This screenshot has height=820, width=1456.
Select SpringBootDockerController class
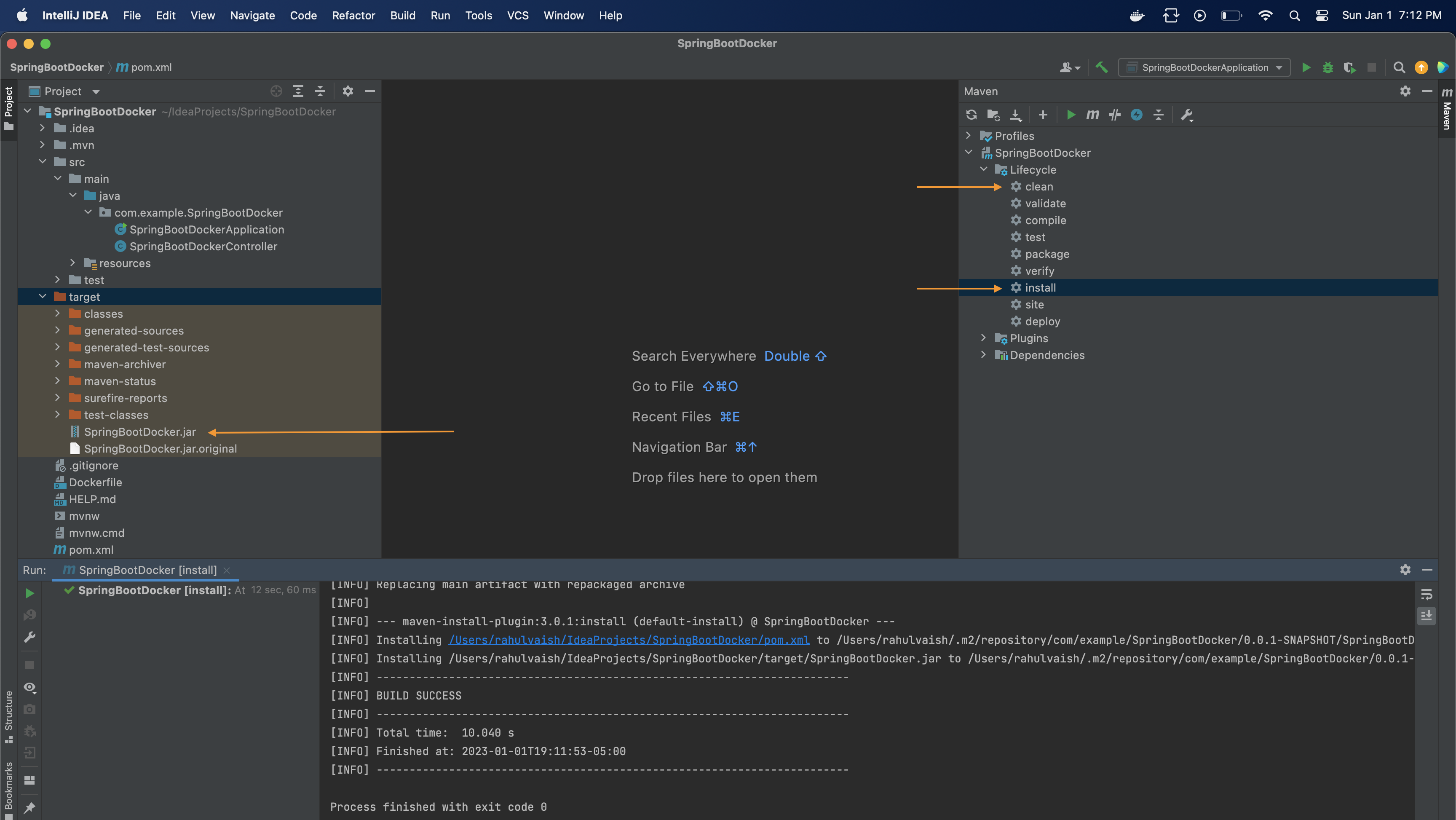click(203, 246)
